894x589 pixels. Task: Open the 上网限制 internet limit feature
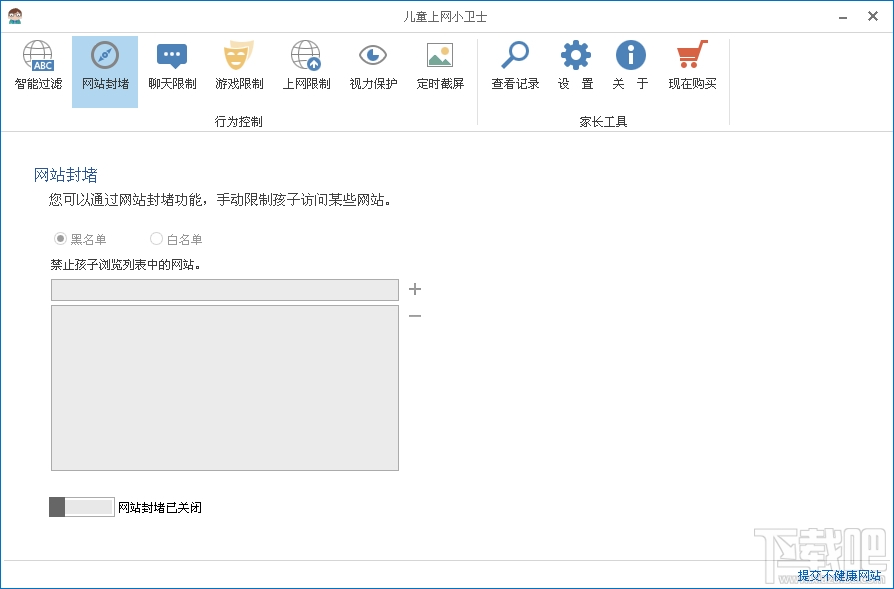(x=305, y=65)
